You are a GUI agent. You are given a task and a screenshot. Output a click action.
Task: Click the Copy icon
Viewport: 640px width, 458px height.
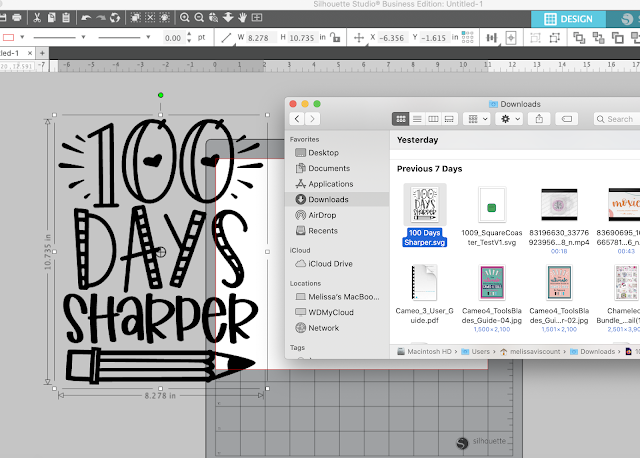pyautogui.click(x=52, y=18)
